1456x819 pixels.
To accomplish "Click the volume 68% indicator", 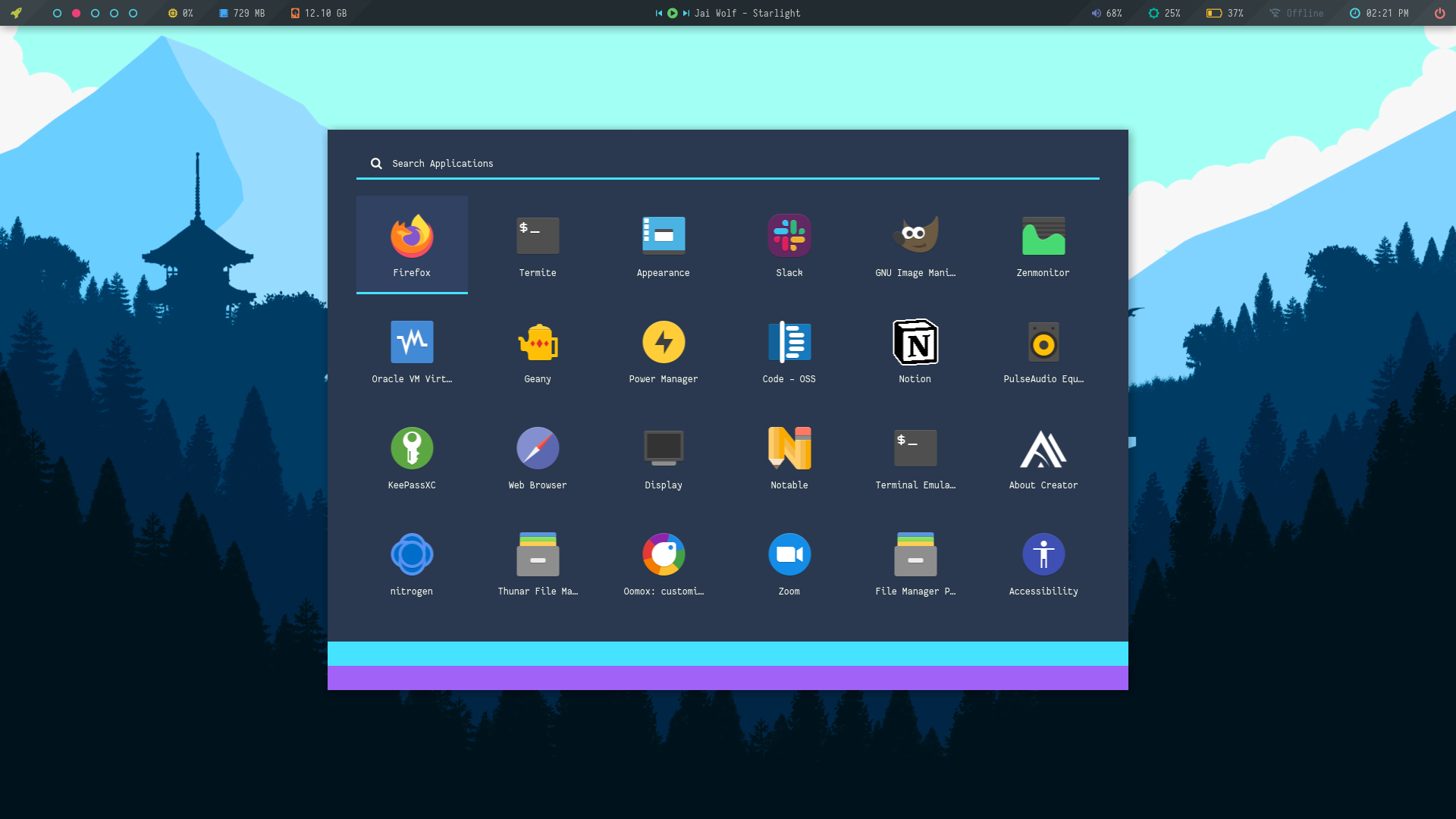I will (1106, 13).
